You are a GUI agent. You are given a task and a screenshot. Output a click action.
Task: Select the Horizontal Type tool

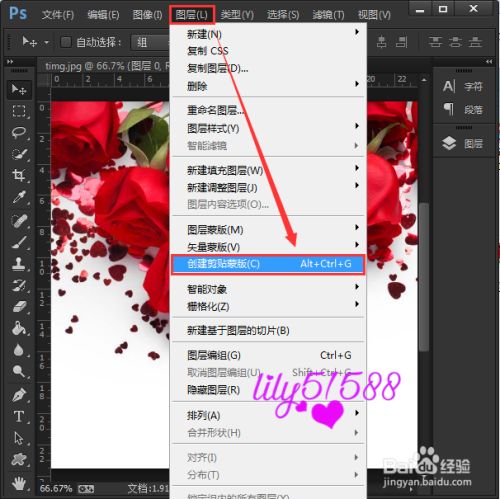coord(19,417)
